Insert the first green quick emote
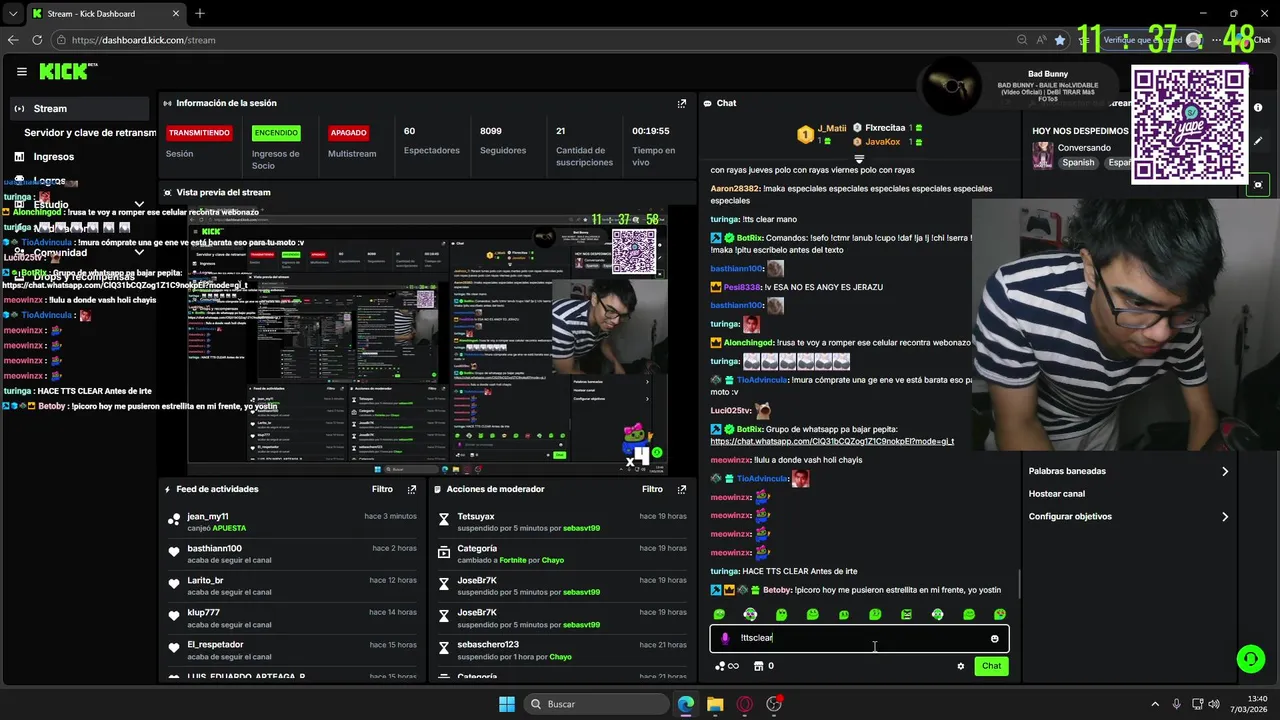Image resolution: width=1280 pixels, height=720 pixels. pos(719,614)
